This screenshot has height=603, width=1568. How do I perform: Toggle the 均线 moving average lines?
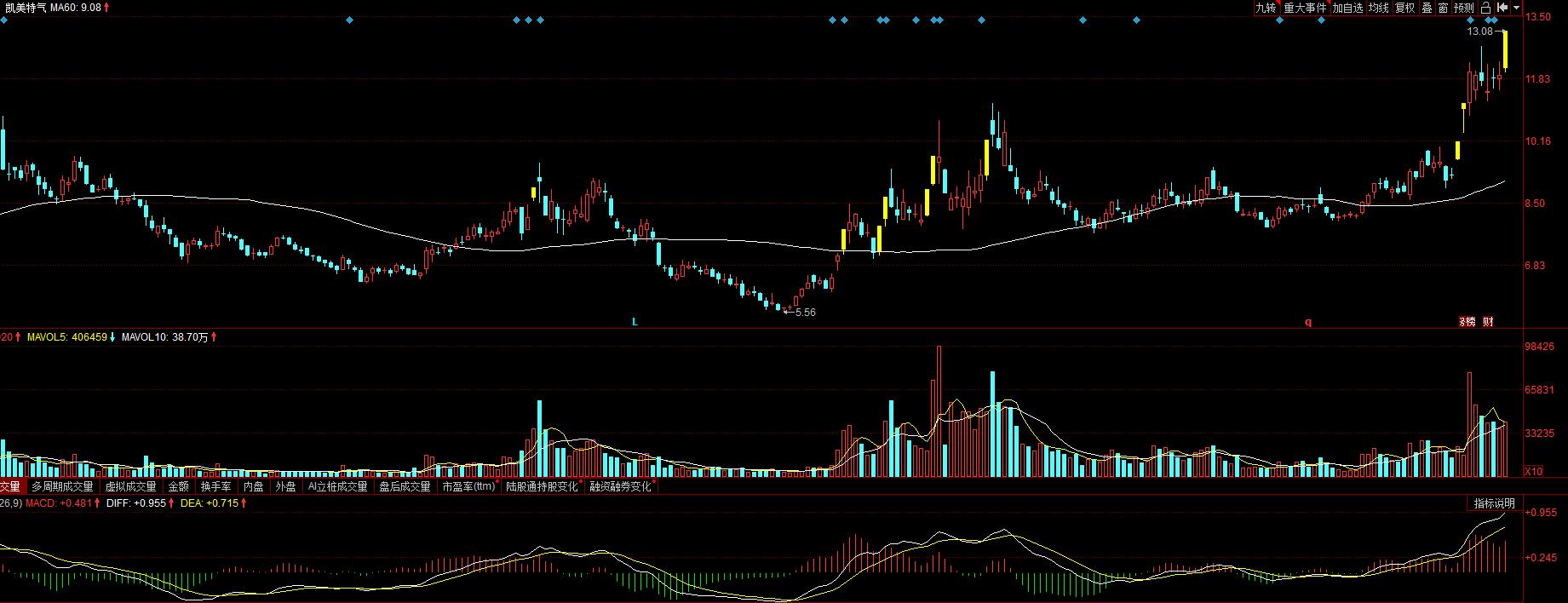point(1379,8)
